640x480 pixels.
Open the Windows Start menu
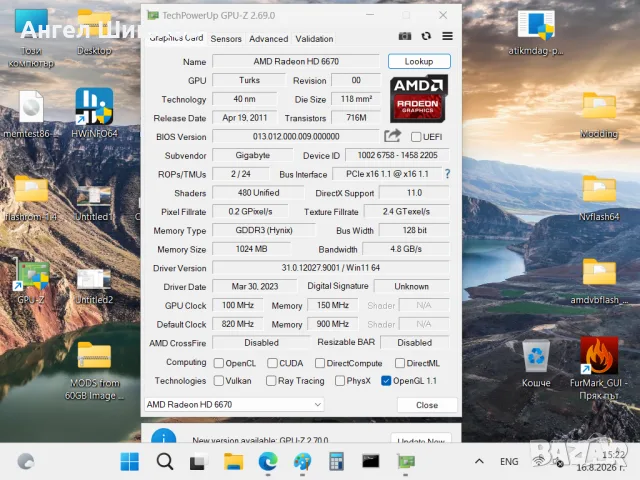pyautogui.click(x=130, y=462)
